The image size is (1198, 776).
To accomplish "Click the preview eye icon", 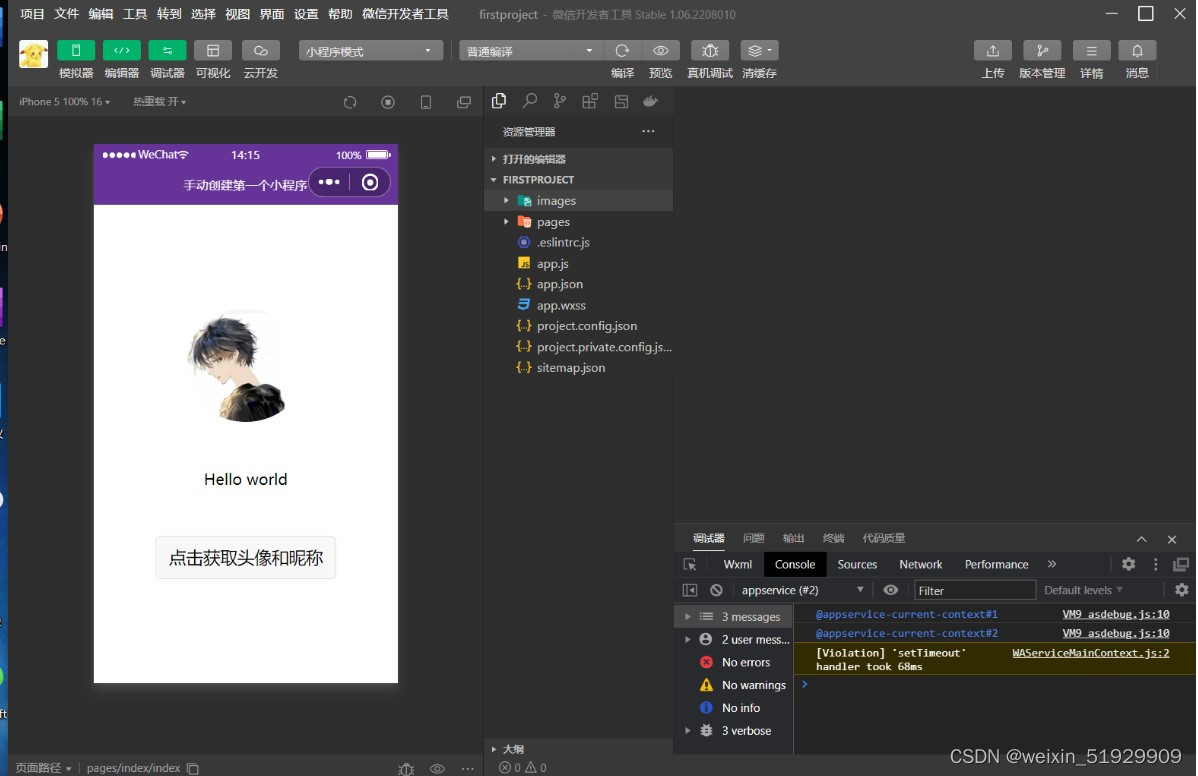I will (661, 50).
